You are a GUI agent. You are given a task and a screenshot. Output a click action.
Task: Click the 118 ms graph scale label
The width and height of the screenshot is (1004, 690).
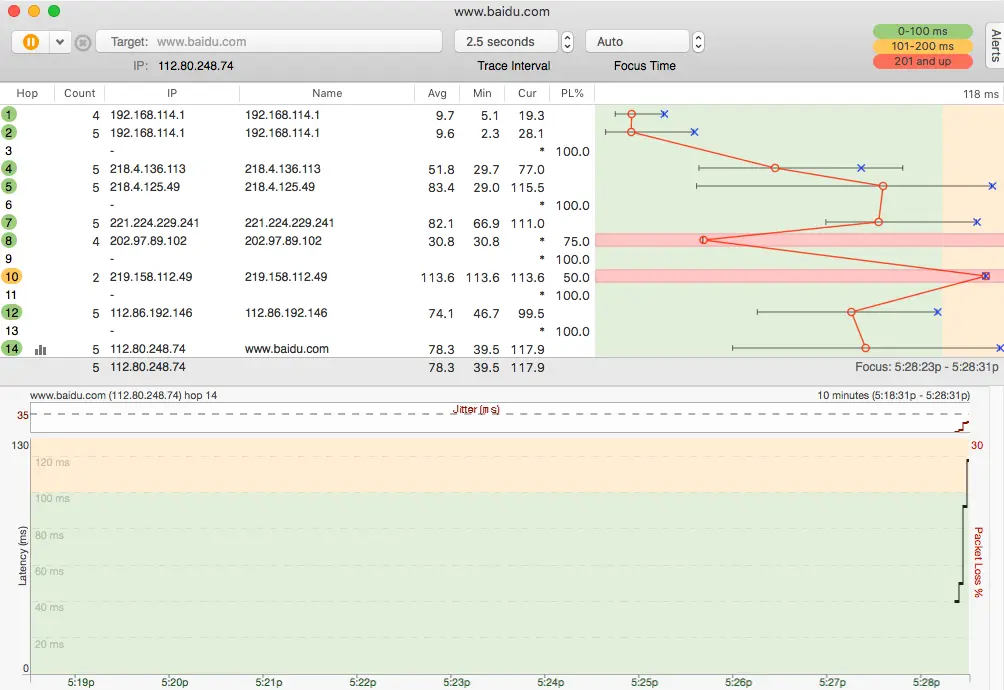click(x=980, y=94)
